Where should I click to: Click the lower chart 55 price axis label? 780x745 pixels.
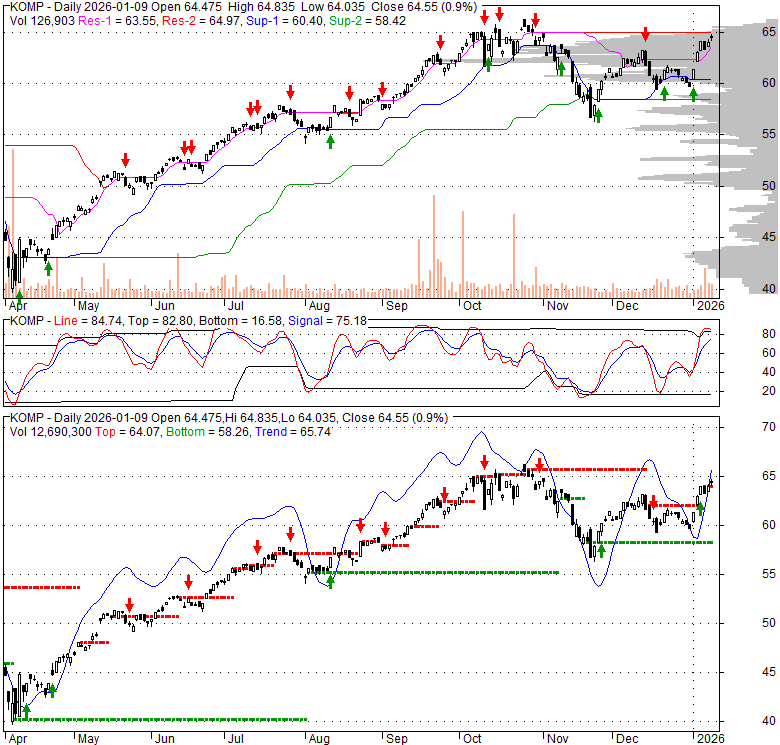pos(769,574)
